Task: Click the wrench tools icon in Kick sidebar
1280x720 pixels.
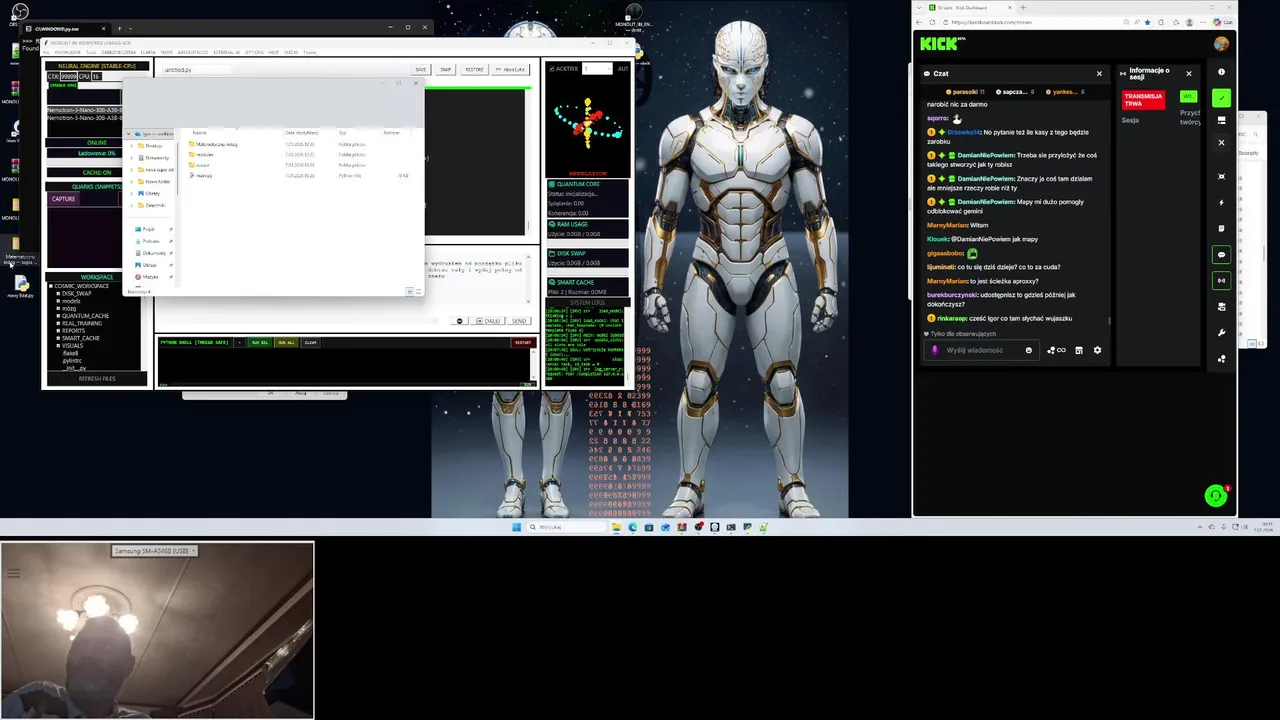Action: click(1221, 332)
